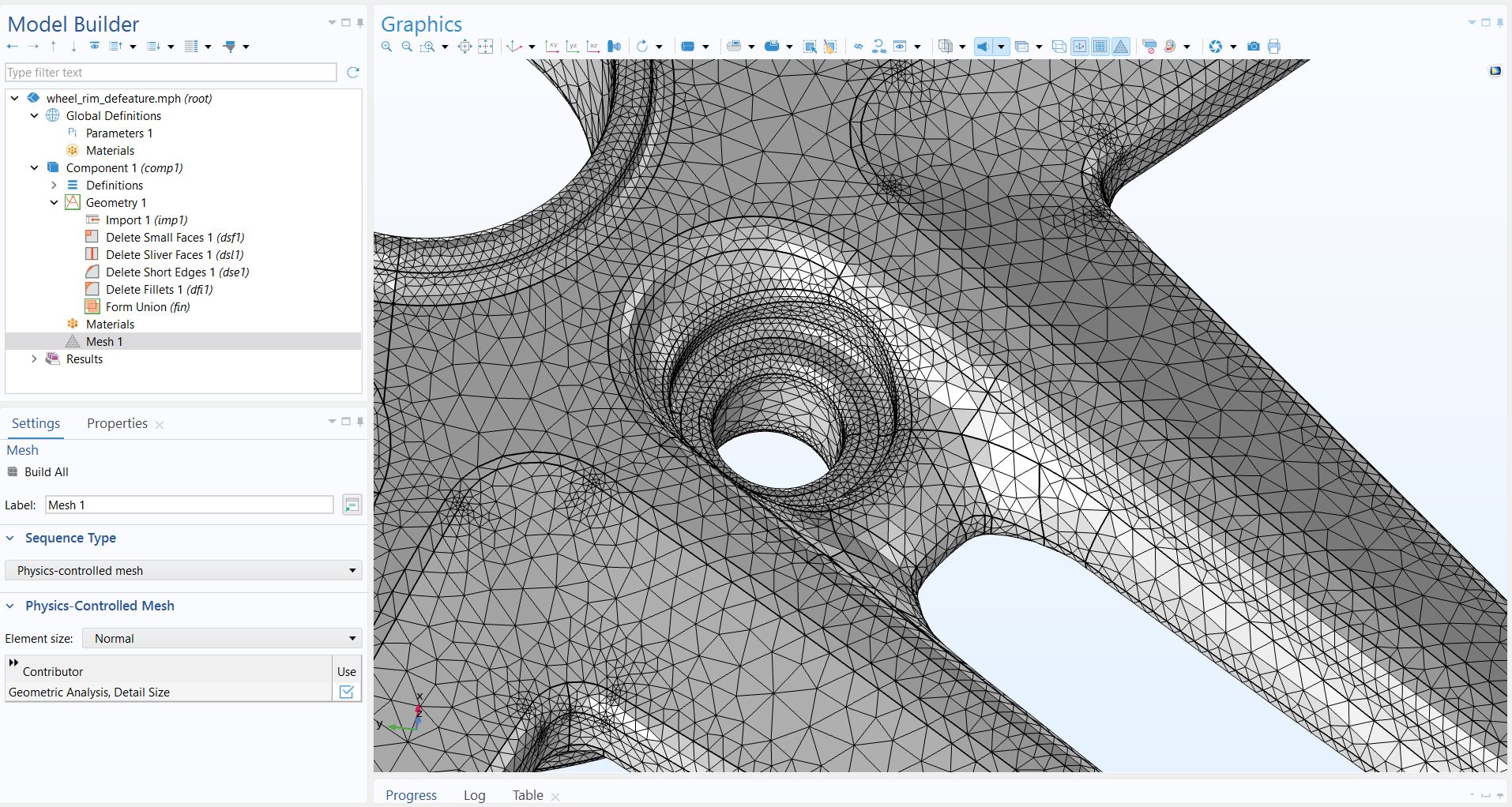Toggle the wireframe rendering icon
This screenshot has width=1512, height=807.
click(x=1059, y=47)
